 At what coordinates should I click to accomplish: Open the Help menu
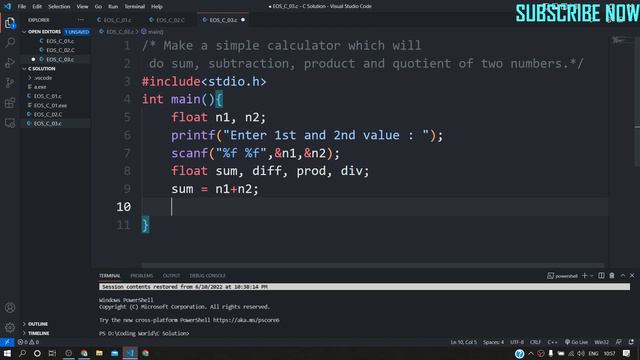coord(157,7)
